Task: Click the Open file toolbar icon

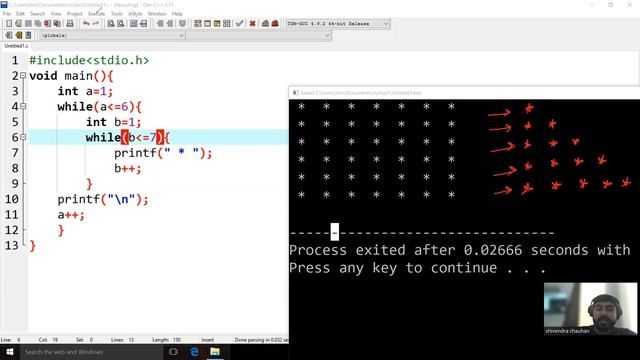Action: (18, 24)
